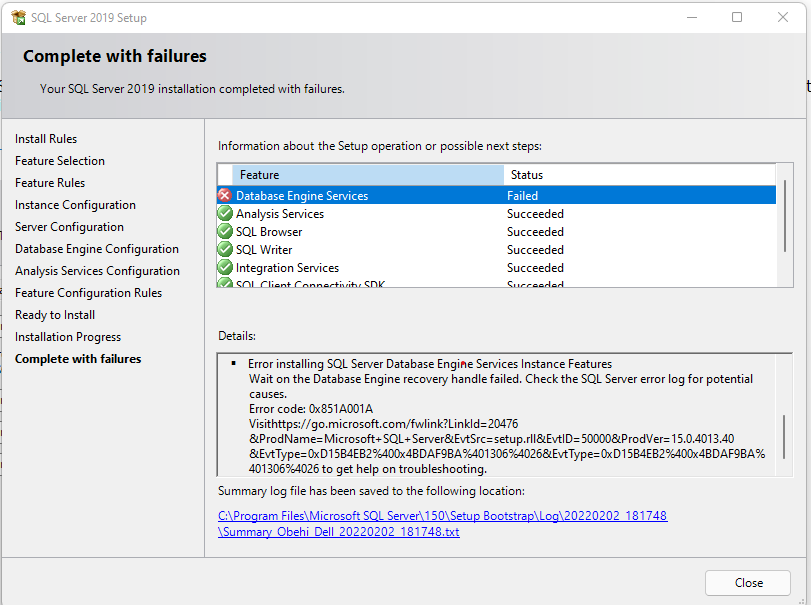Click the red failed icon beside Database Engine Services
Screen dimensions: 811x605
(x=224, y=195)
